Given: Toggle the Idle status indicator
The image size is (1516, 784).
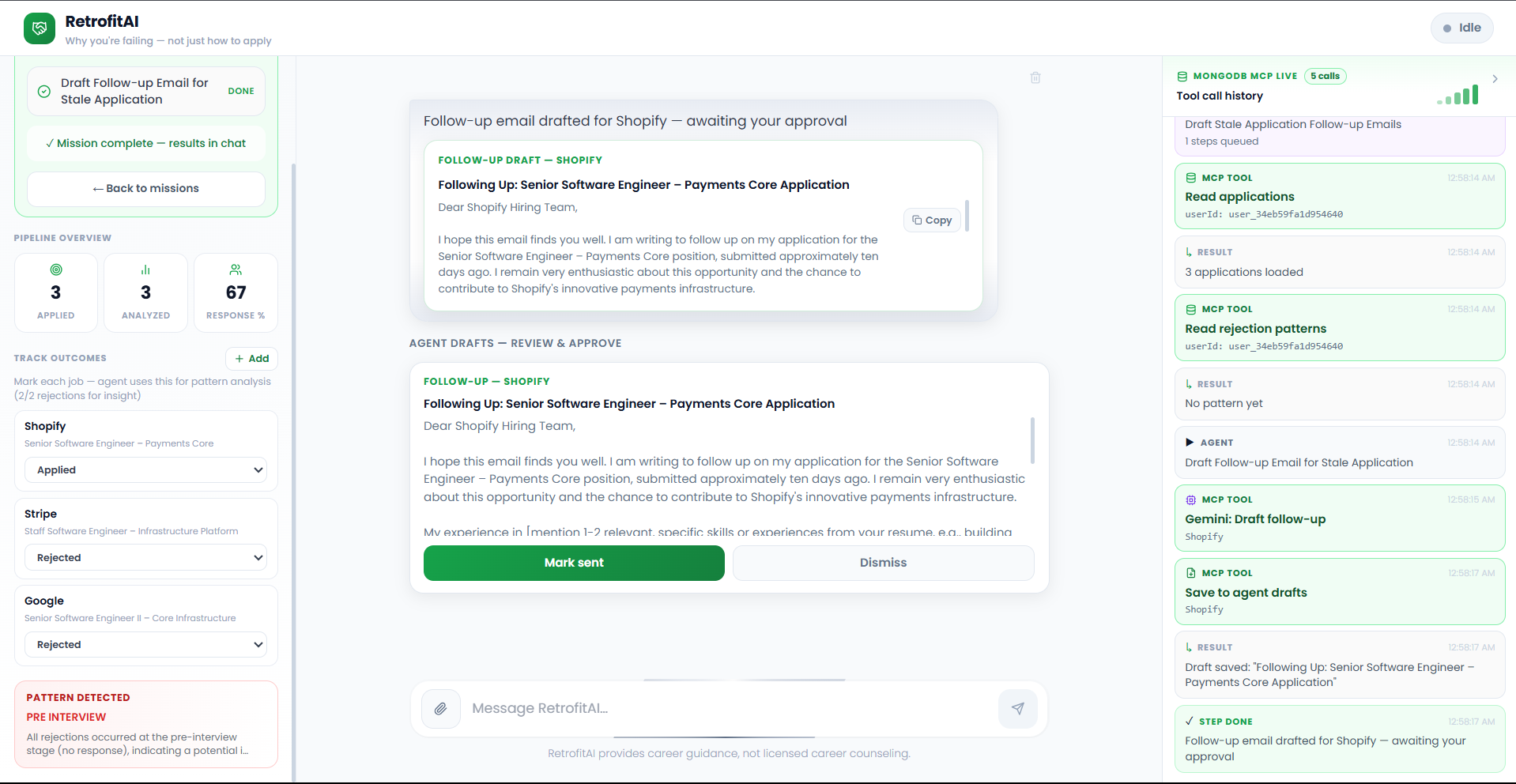Looking at the screenshot, I should pos(1462,28).
